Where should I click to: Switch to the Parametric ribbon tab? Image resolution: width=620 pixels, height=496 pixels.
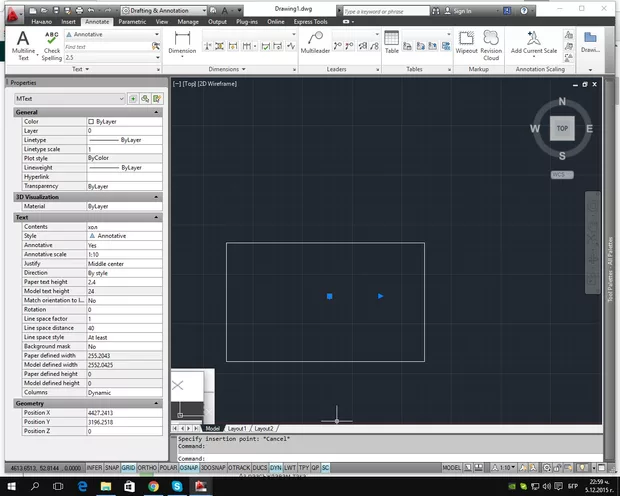click(x=132, y=20)
